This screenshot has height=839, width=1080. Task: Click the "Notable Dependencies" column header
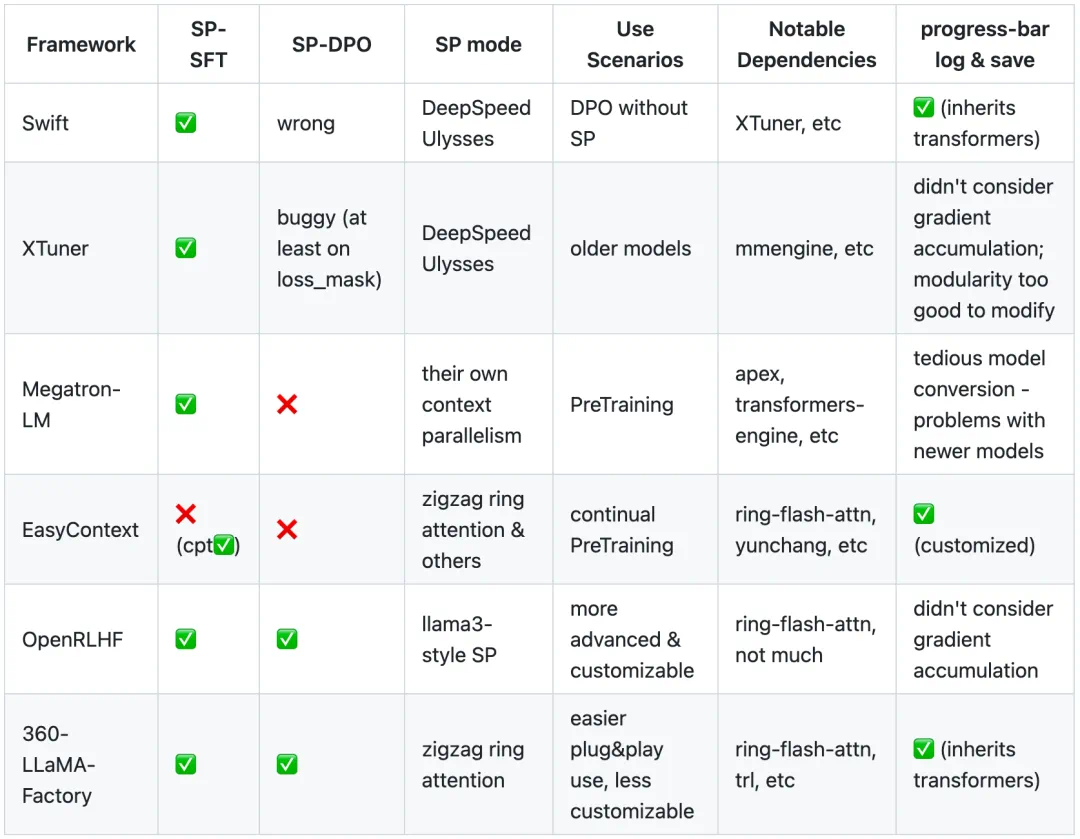point(806,44)
